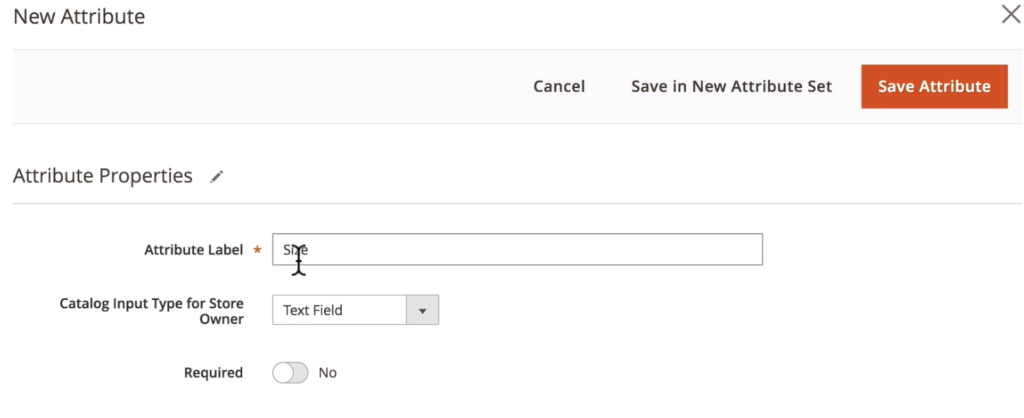Choose Save in New Attribute Set

[x=731, y=87]
